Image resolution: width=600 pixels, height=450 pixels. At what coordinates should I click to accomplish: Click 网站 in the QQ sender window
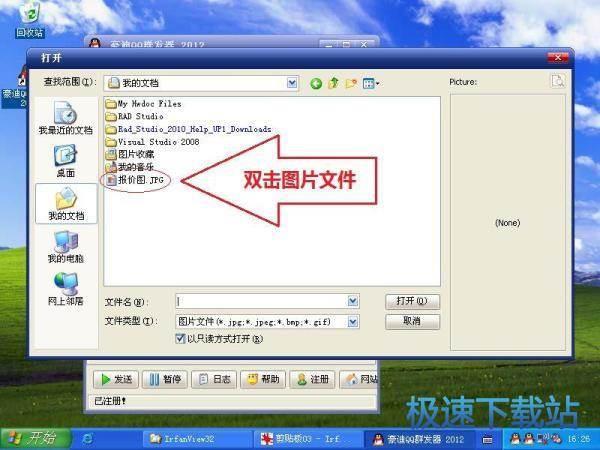tap(359, 379)
